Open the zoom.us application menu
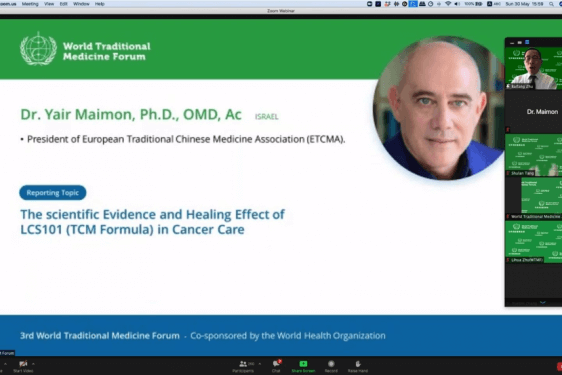 click(x=8, y=4)
